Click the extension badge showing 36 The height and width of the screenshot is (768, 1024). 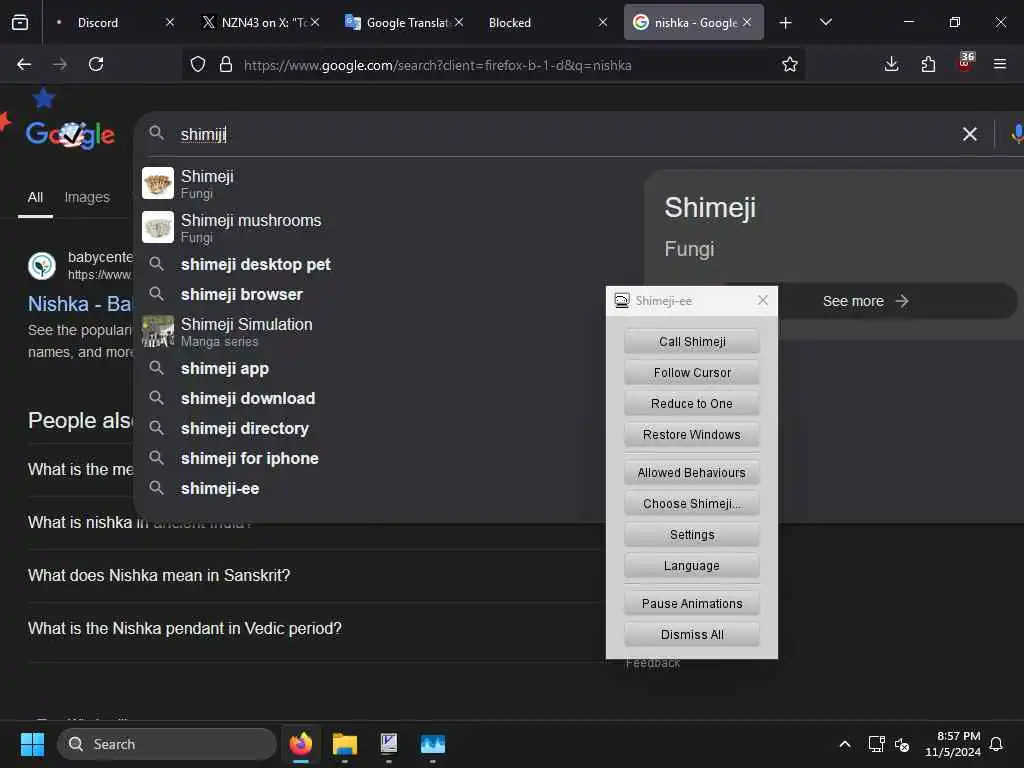965,62
